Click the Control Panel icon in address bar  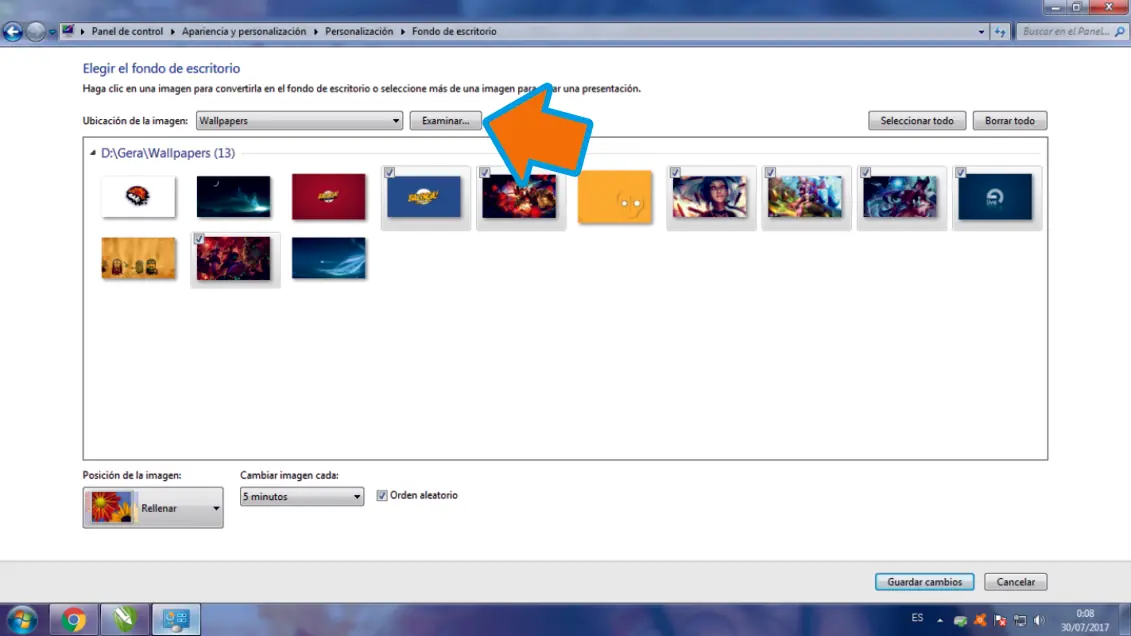tap(68, 31)
